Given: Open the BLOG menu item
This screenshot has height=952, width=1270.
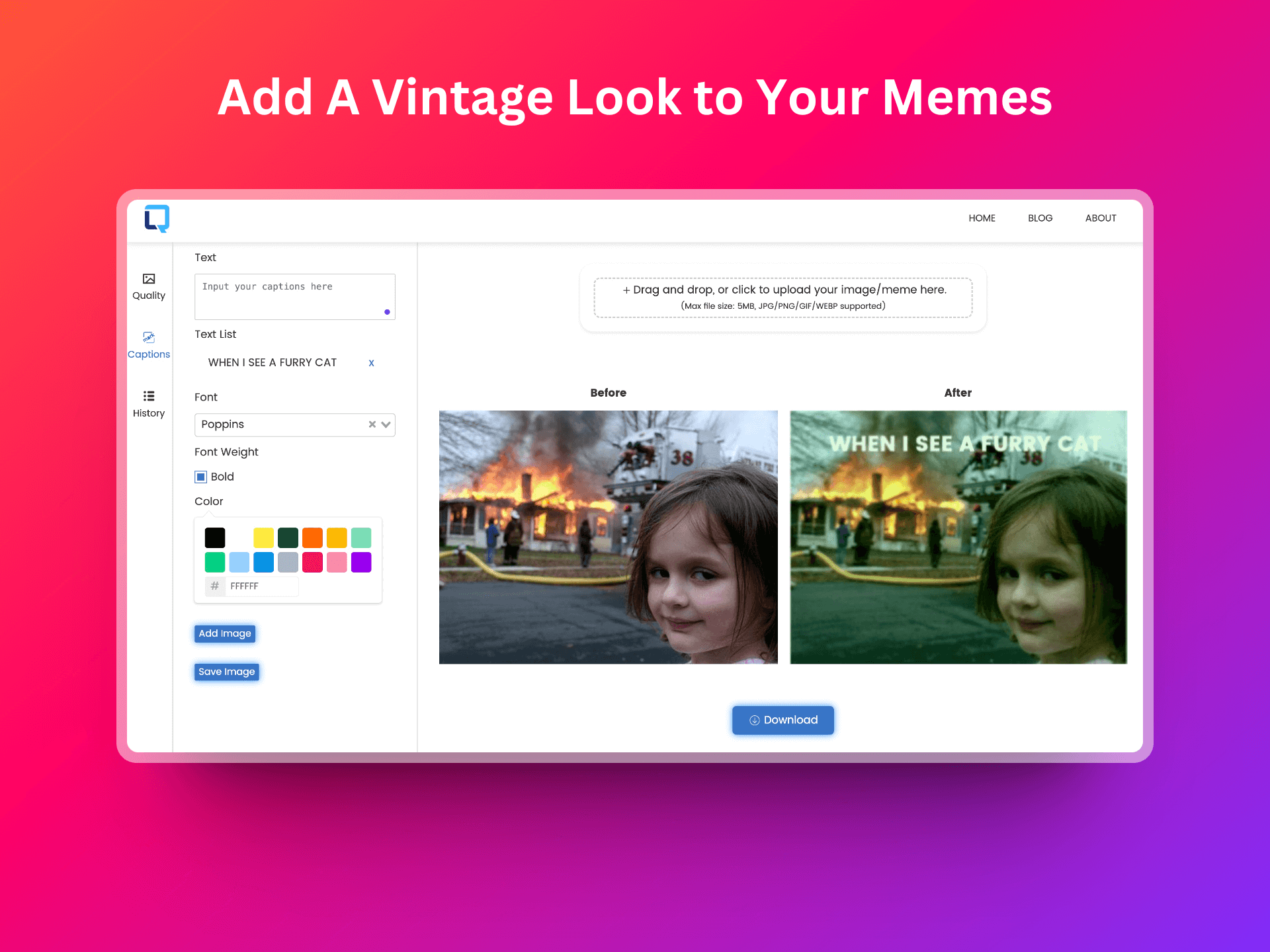Looking at the screenshot, I should coord(1040,218).
